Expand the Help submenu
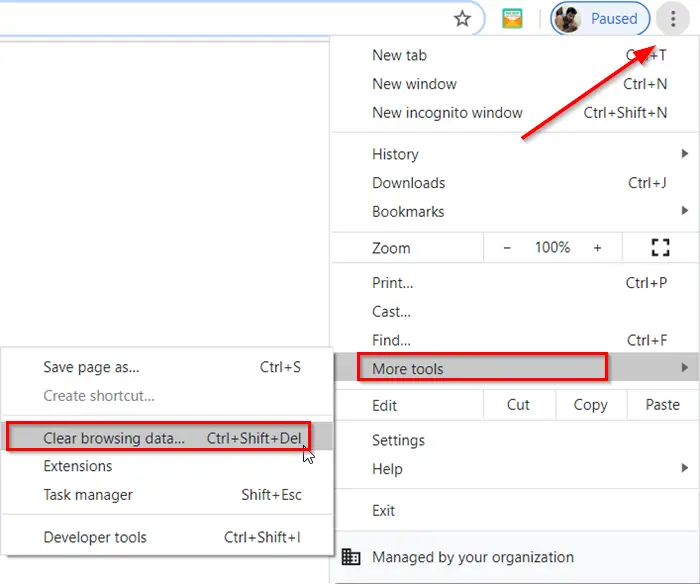700x584 pixels. tap(516, 469)
